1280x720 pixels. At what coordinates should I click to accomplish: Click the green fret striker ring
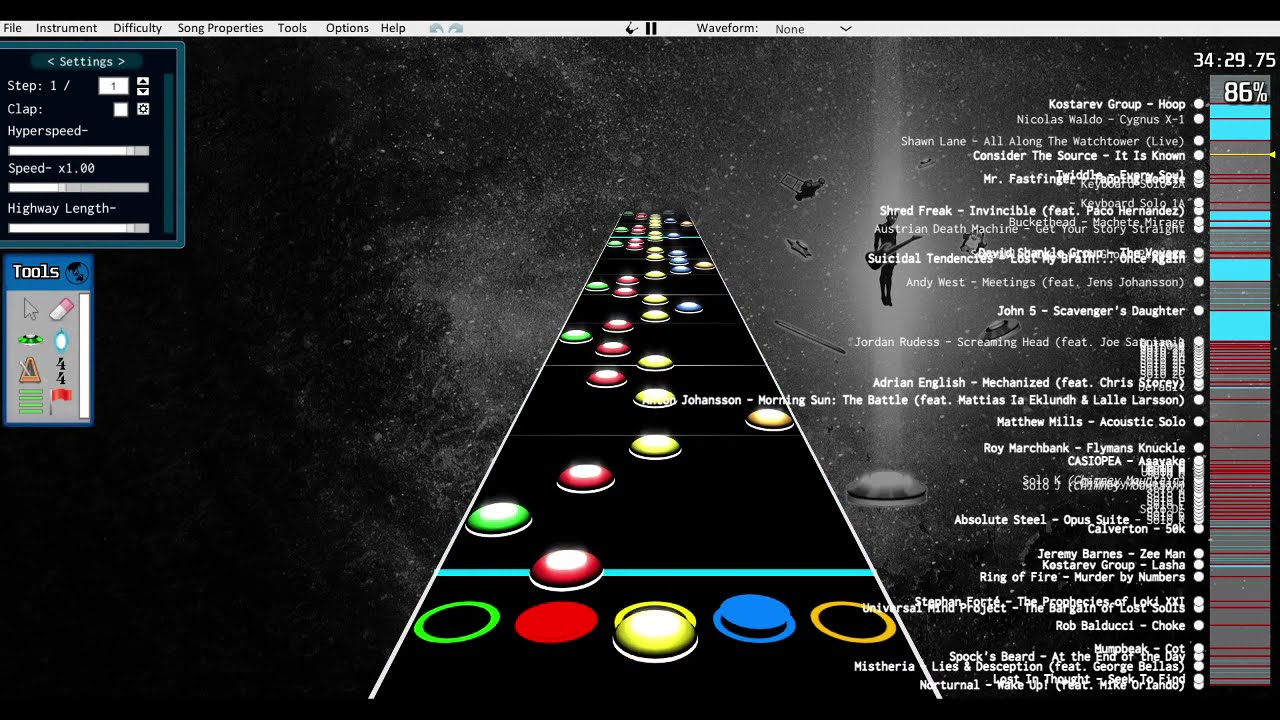[457, 622]
